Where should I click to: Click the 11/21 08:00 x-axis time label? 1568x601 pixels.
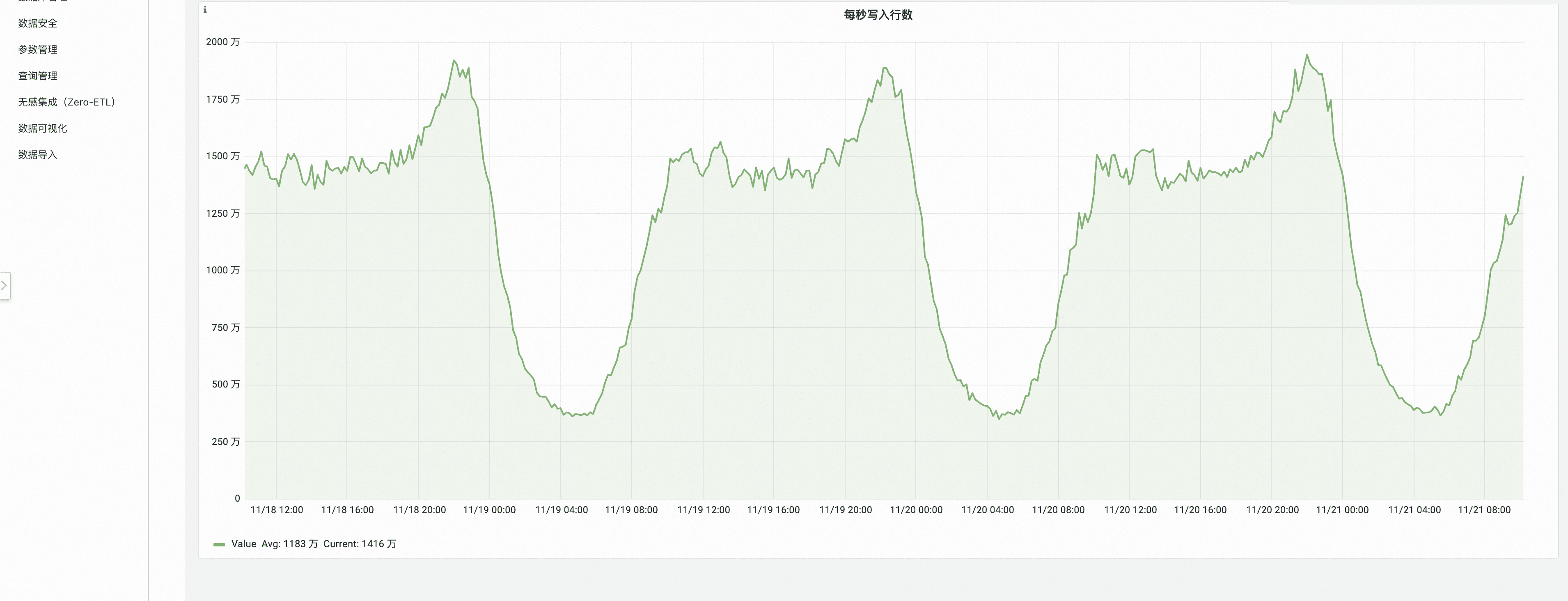tap(1484, 510)
